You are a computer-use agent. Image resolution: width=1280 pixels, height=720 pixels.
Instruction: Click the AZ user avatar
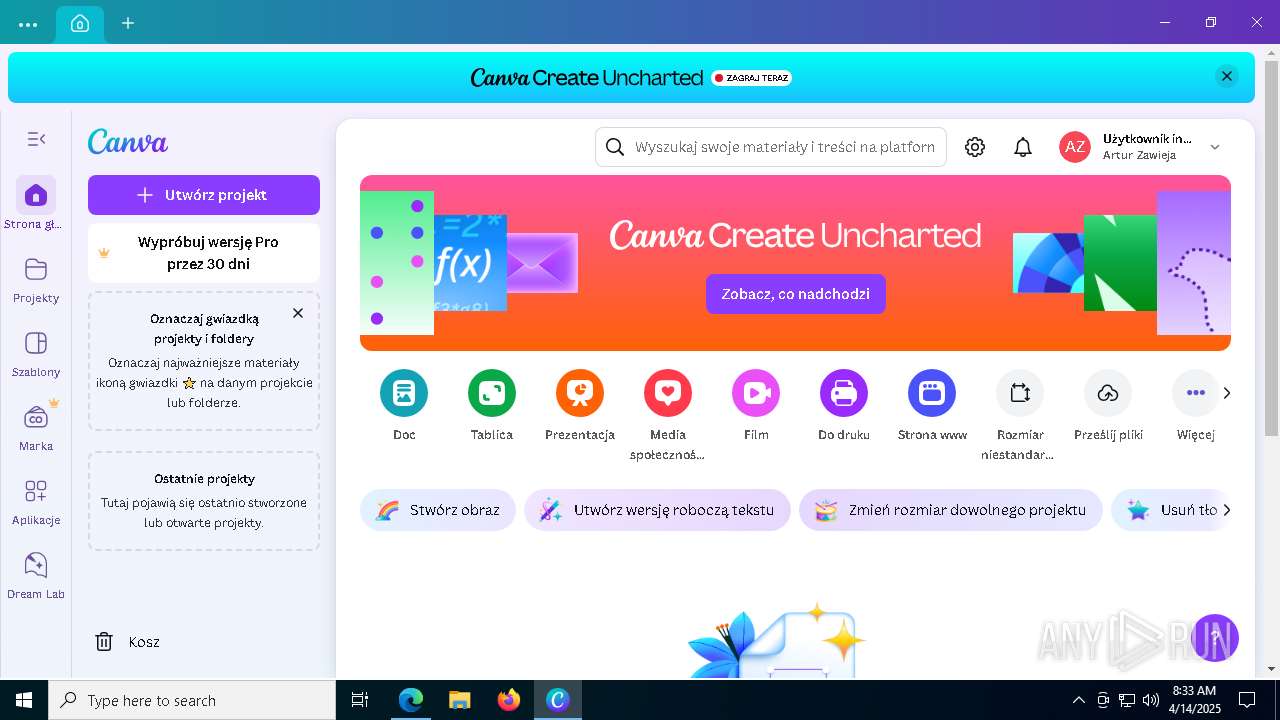[x=1075, y=147]
